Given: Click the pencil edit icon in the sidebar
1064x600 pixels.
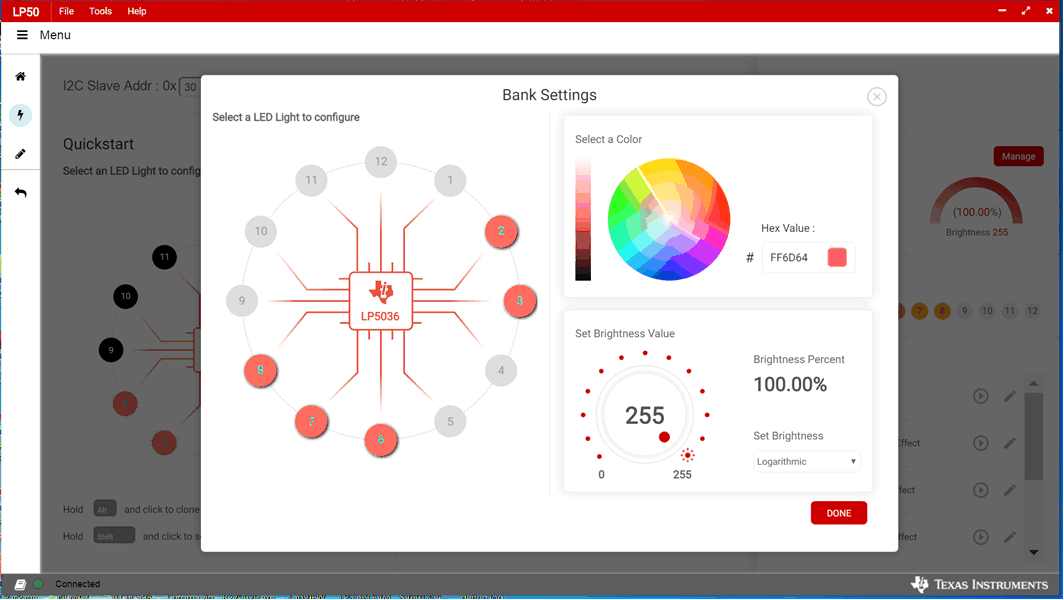Looking at the screenshot, I should click(20, 154).
